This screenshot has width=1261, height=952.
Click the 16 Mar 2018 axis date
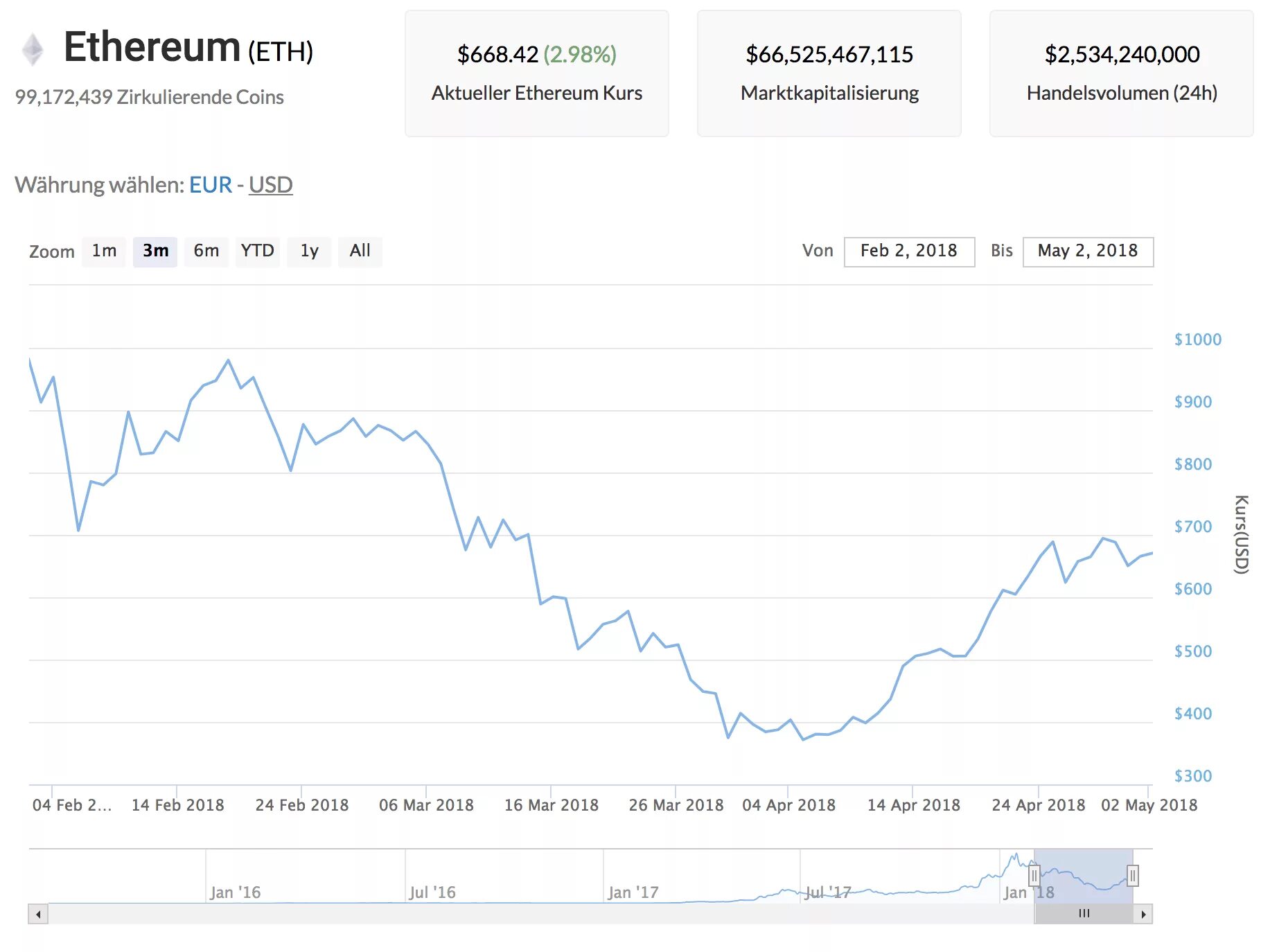552,805
